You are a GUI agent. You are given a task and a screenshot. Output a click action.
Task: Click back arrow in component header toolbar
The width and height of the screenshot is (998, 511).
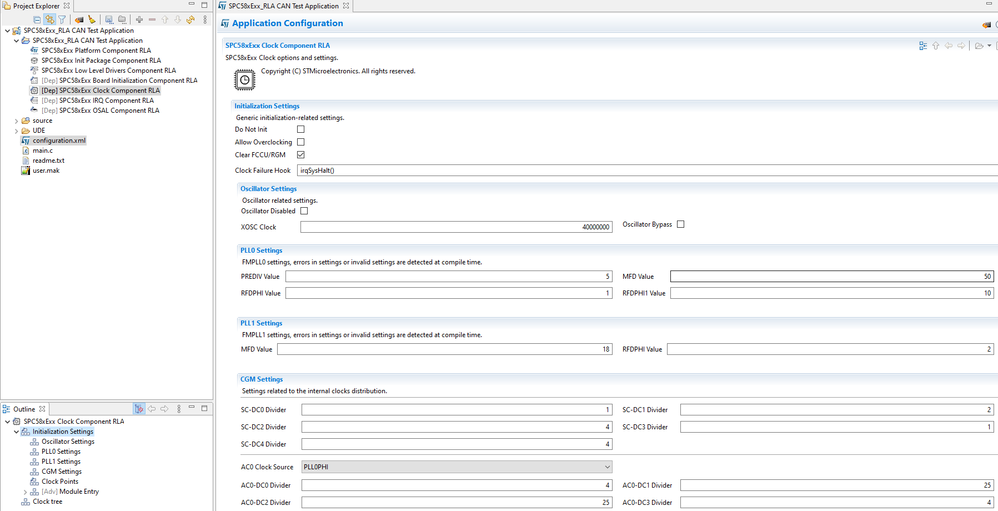(948, 46)
